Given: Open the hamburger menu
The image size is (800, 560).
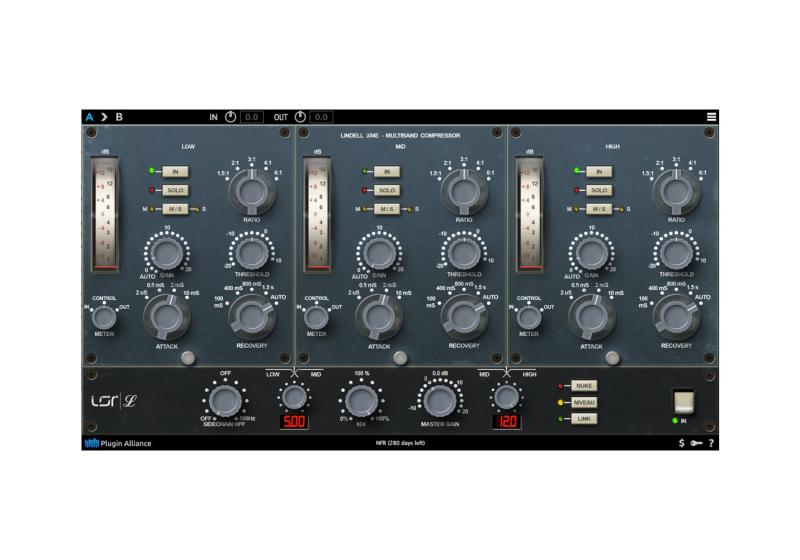Looking at the screenshot, I should 711,117.
